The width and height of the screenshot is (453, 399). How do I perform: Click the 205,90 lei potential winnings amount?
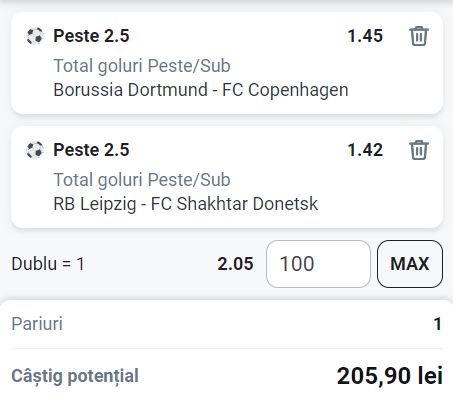390,376
